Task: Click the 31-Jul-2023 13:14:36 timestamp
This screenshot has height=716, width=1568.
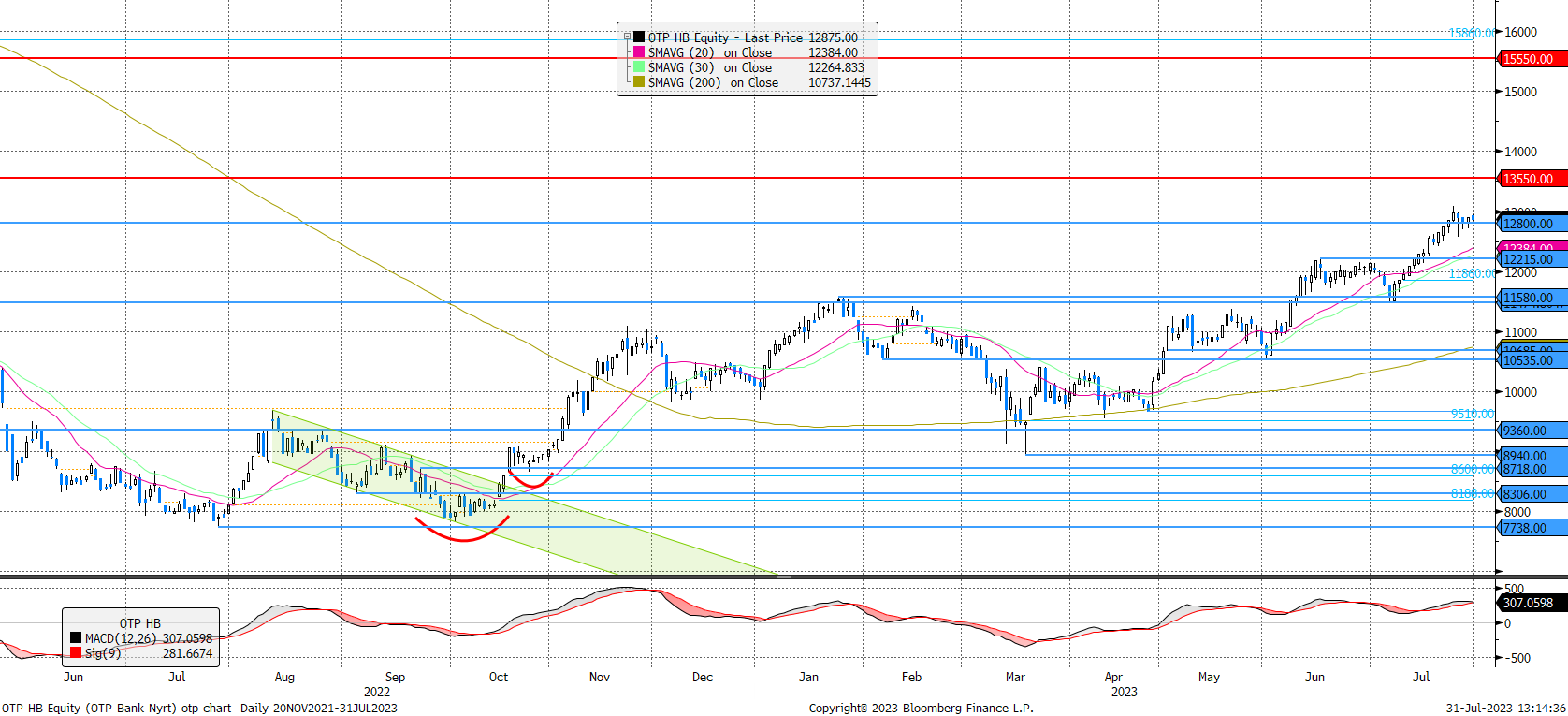Action: 1505,708
